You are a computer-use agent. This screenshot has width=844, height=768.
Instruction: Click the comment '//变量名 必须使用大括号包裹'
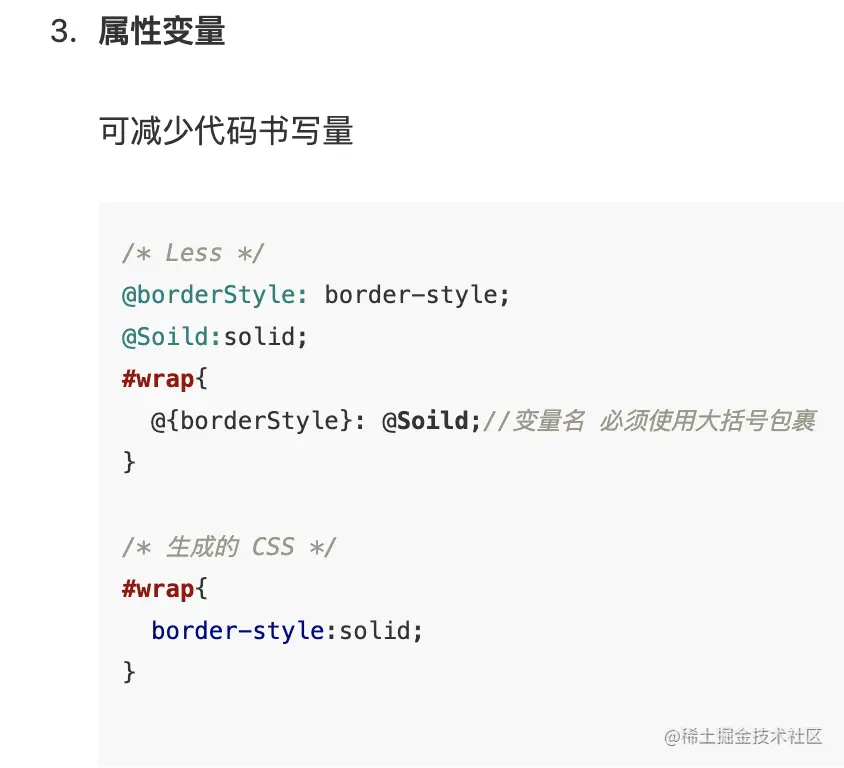click(x=650, y=421)
